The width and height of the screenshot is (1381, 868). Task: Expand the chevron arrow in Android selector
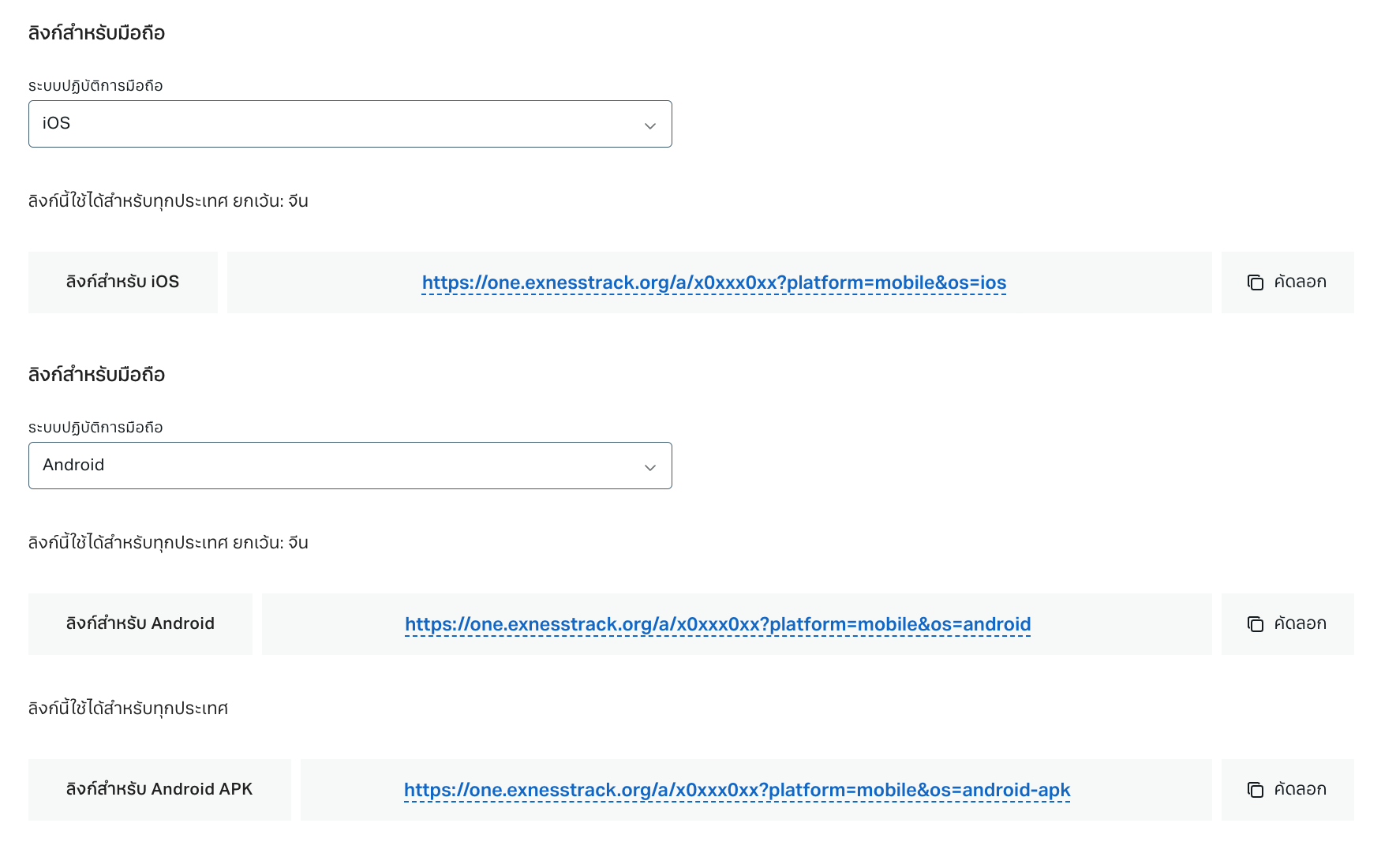[650, 467]
